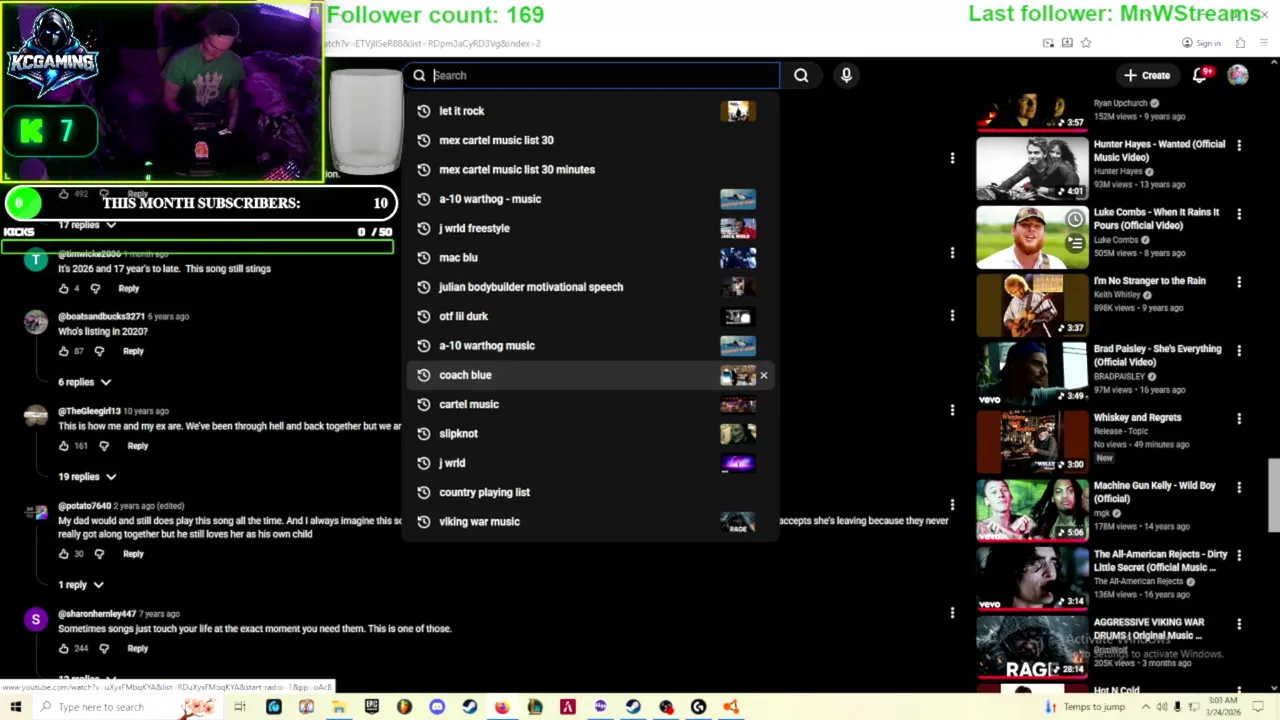The width and height of the screenshot is (1280, 720).
Task: Open more options for Luke Combs video
Action: tap(1239, 214)
